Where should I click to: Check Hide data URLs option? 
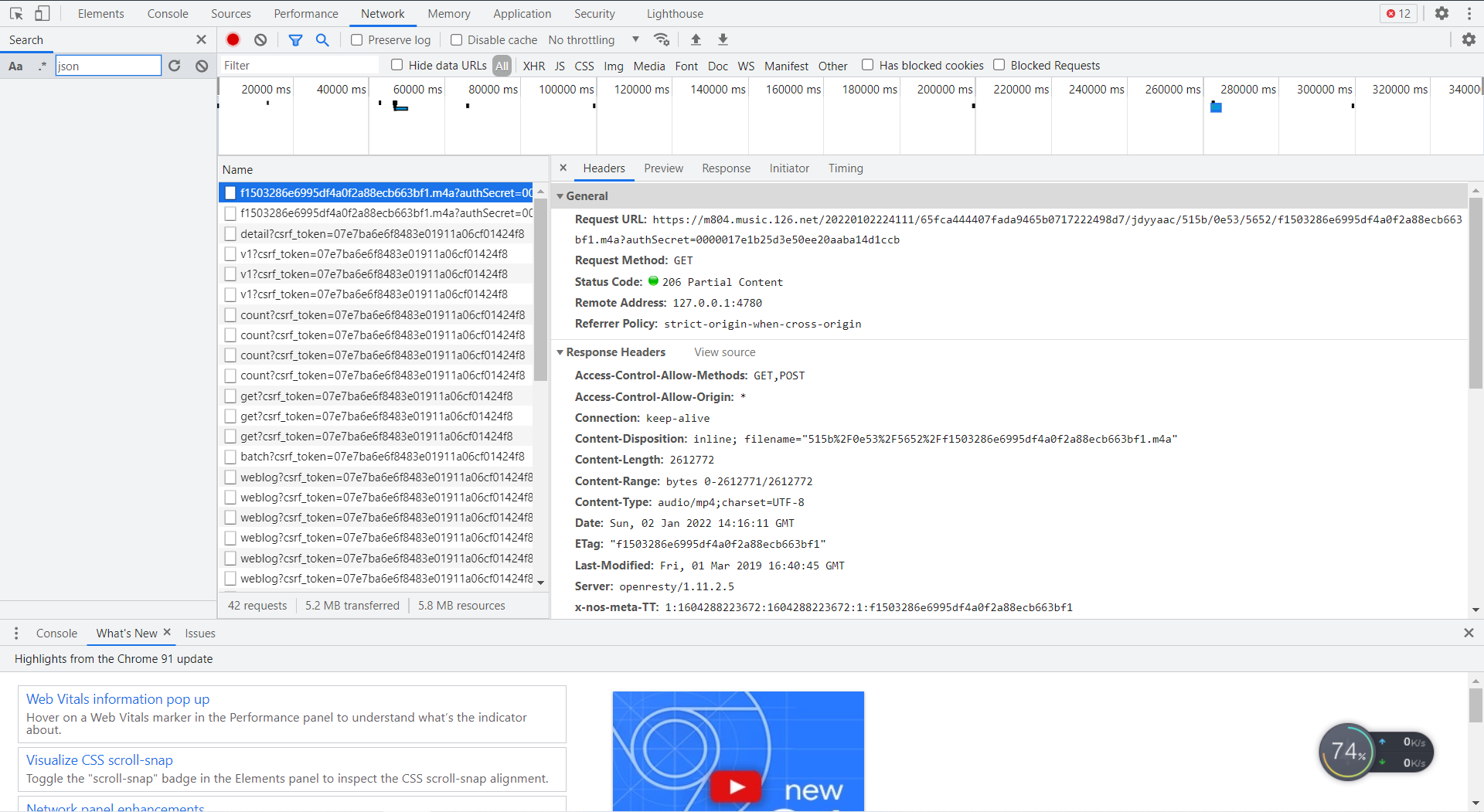coord(397,65)
